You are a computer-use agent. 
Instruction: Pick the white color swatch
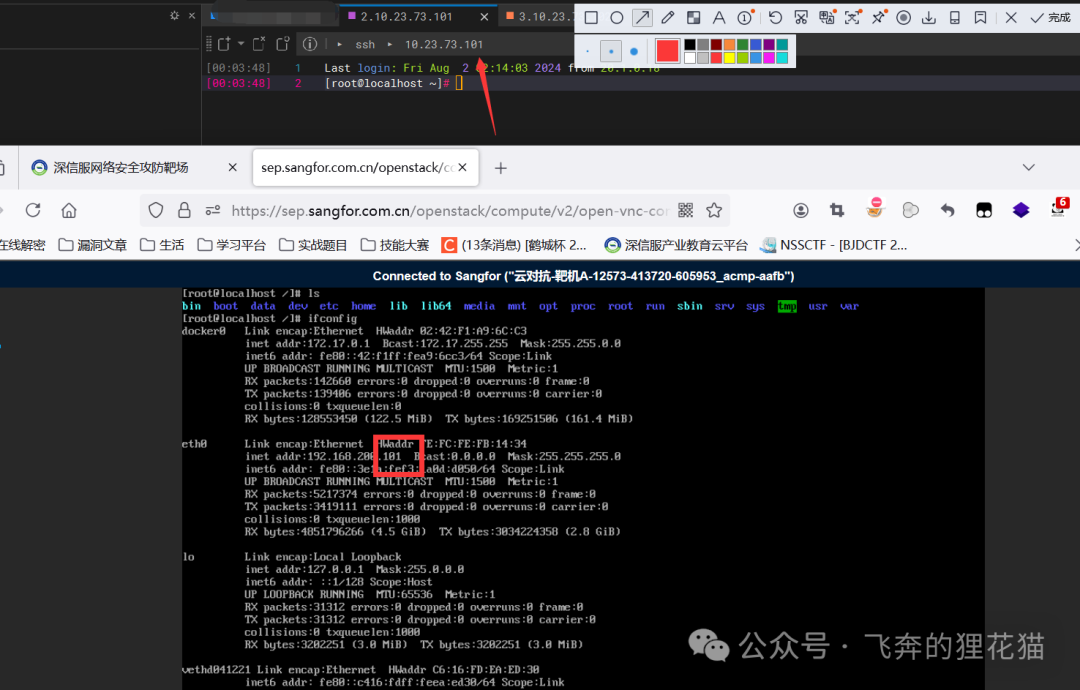pos(689,58)
